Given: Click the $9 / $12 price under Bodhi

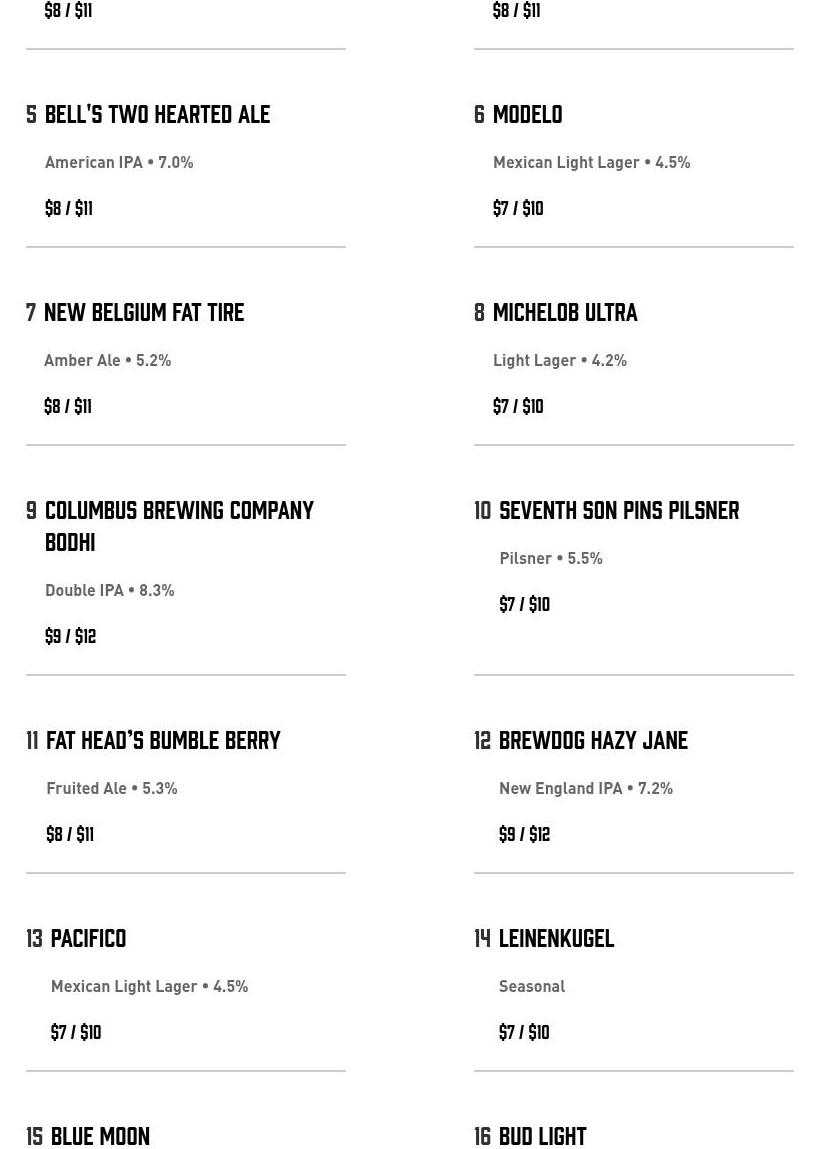Looking at the screenshot, I should (70, 635).
